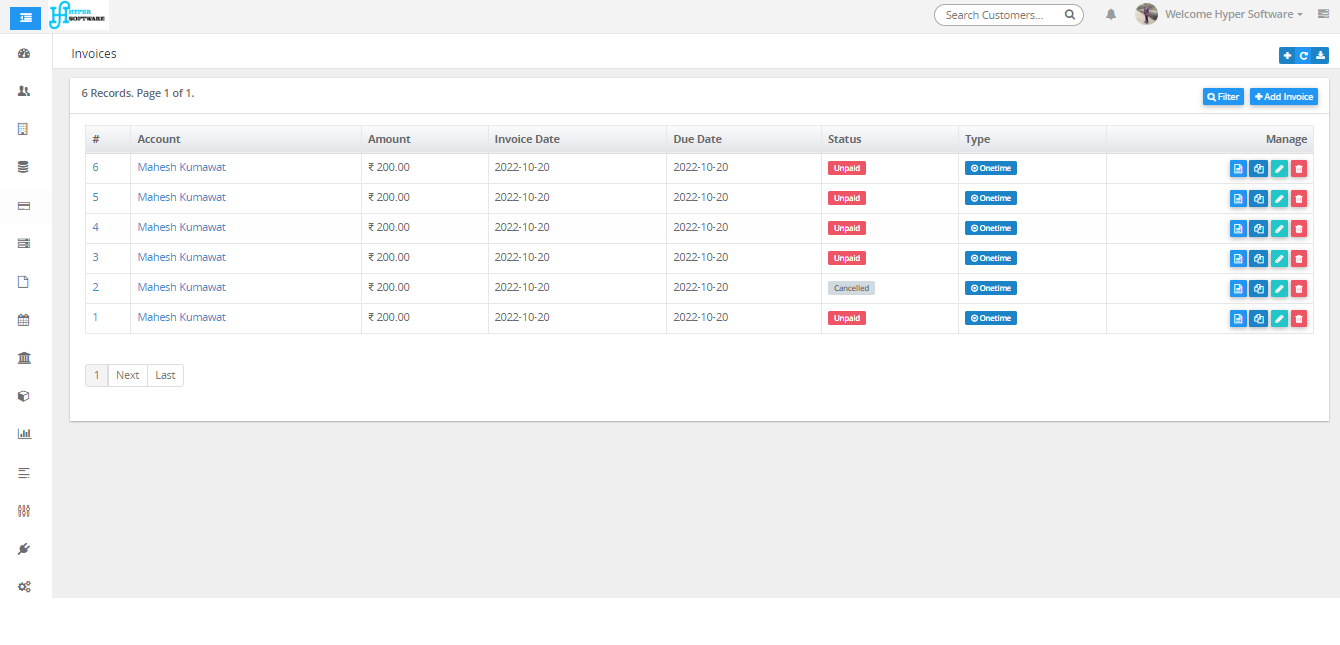1340x645 pixels.
Task: Toggle the sidebar with the blue menu button
Action: click(25, 17)
